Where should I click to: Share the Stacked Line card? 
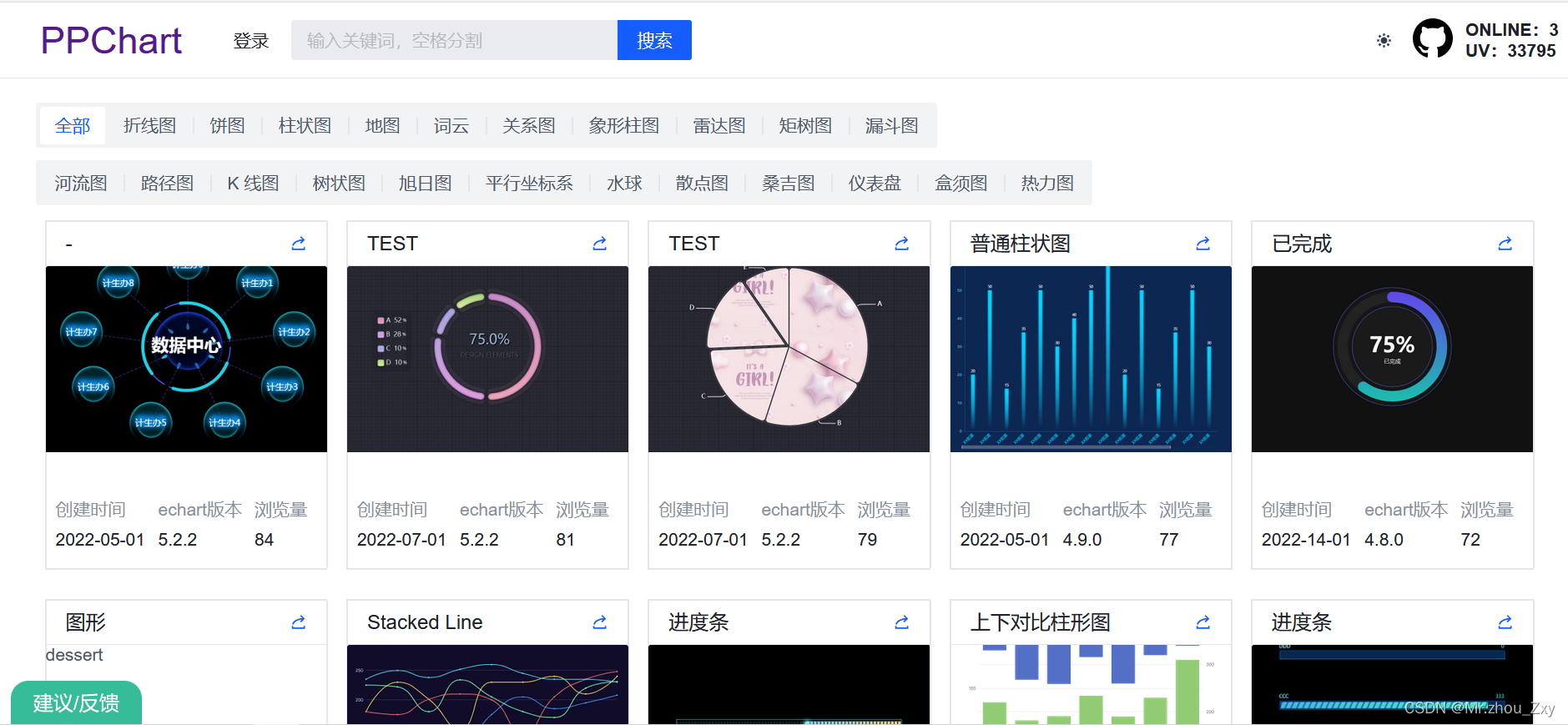[599, 622]
